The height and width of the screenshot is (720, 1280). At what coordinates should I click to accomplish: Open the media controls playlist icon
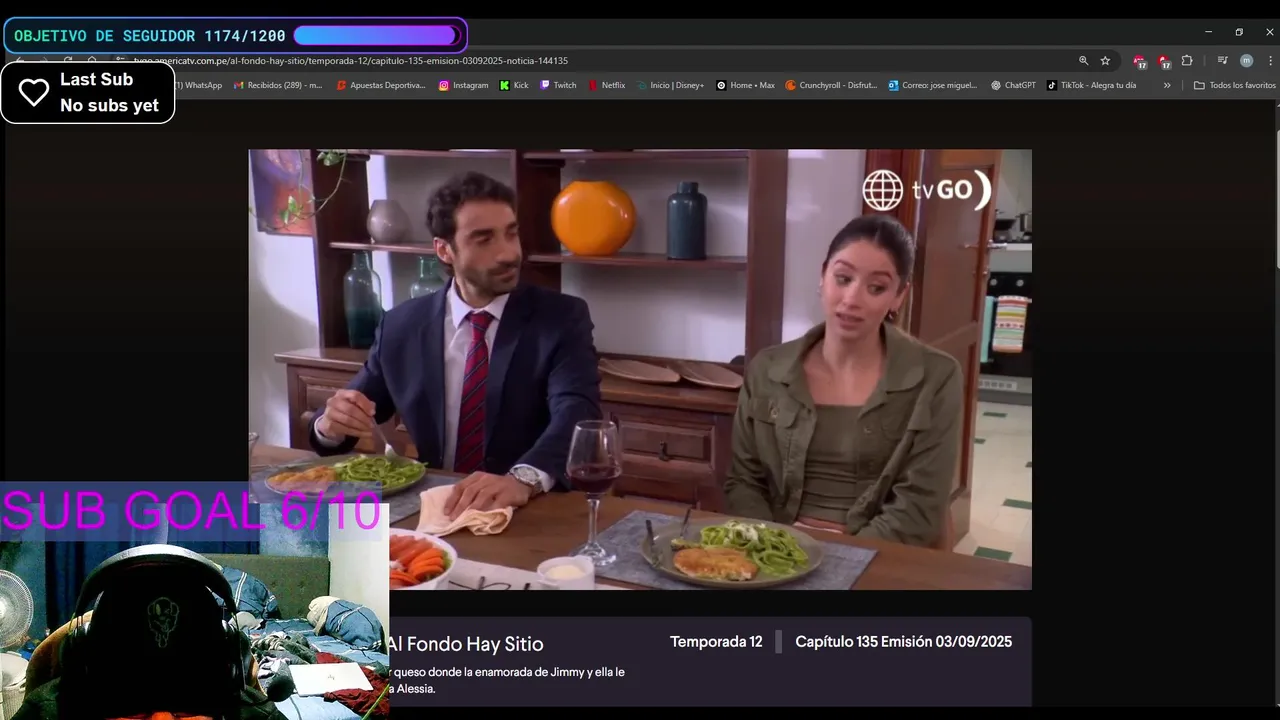click(1222, 61)
